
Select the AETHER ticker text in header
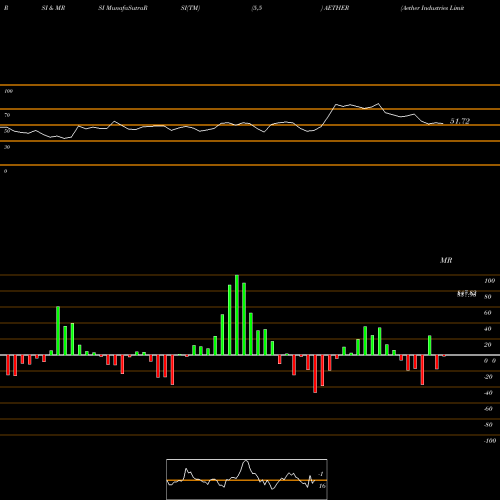pyautogui.click(x=336, y=8)
